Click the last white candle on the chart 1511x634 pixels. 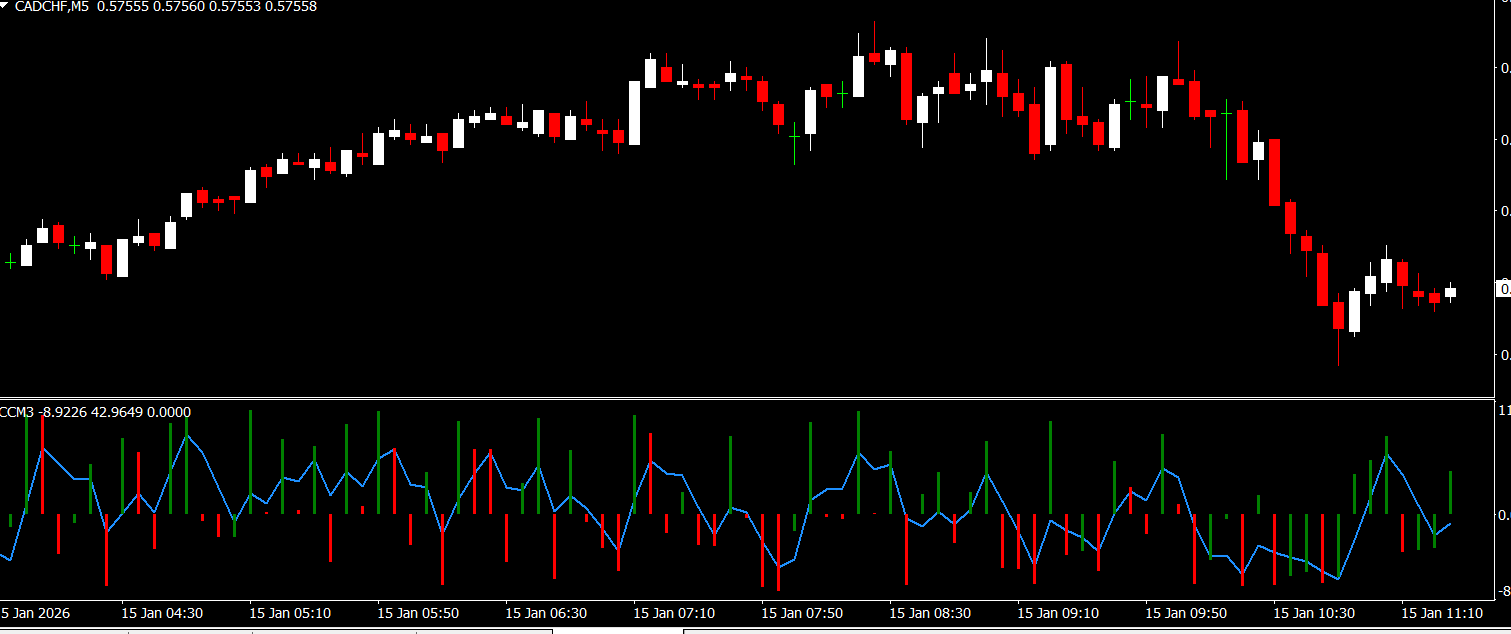point(1450,292)
